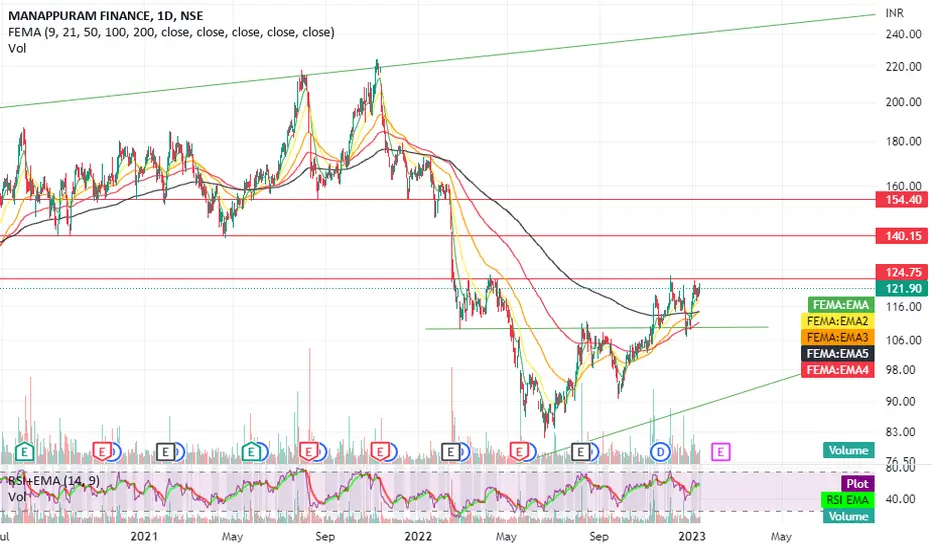This screenshot has width=932, height=550.
Task: Click the 180.00 price axis value
Action: tap(903, 142)
